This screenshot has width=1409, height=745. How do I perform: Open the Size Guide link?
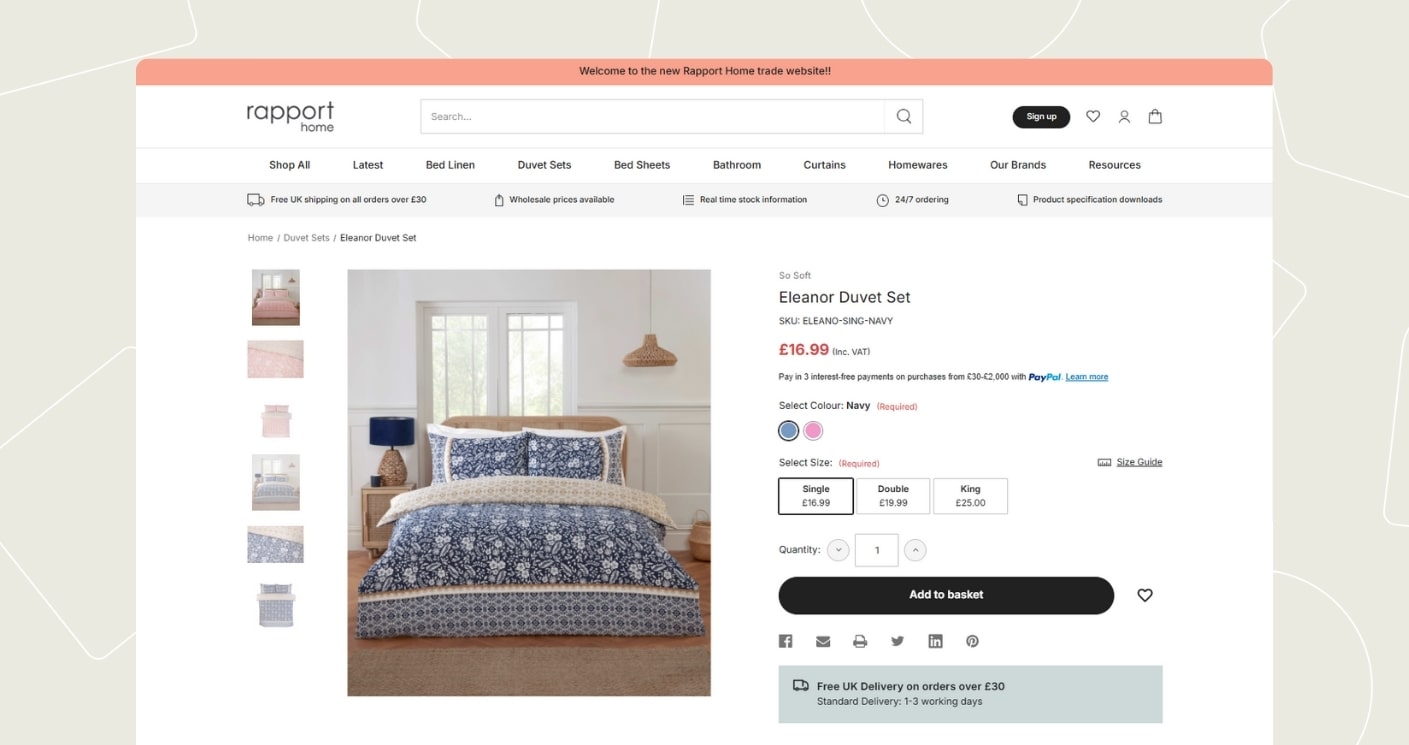click(x=1138, y=462)
